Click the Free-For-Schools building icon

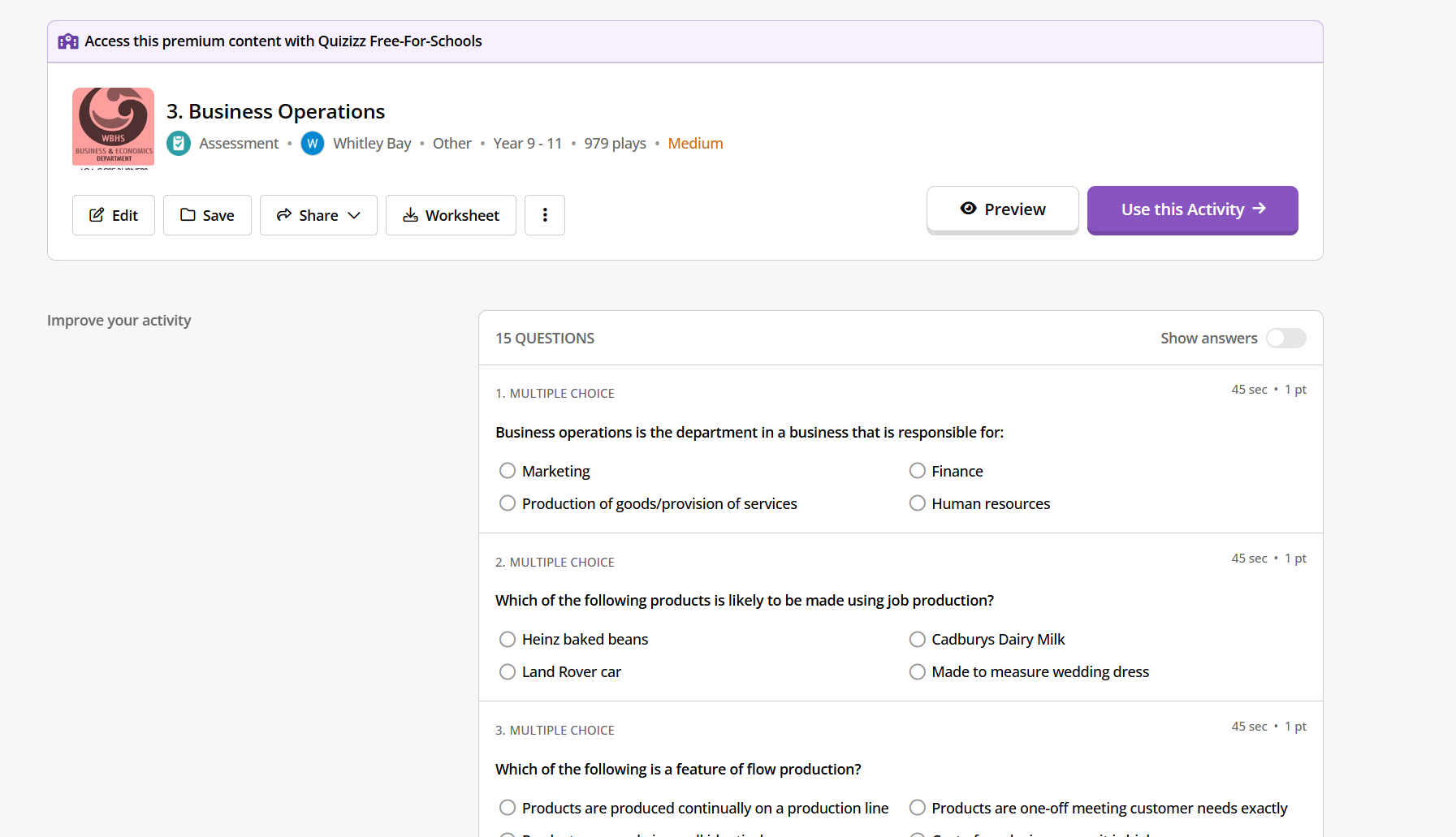pyautogui.click(x=68, y=41)
